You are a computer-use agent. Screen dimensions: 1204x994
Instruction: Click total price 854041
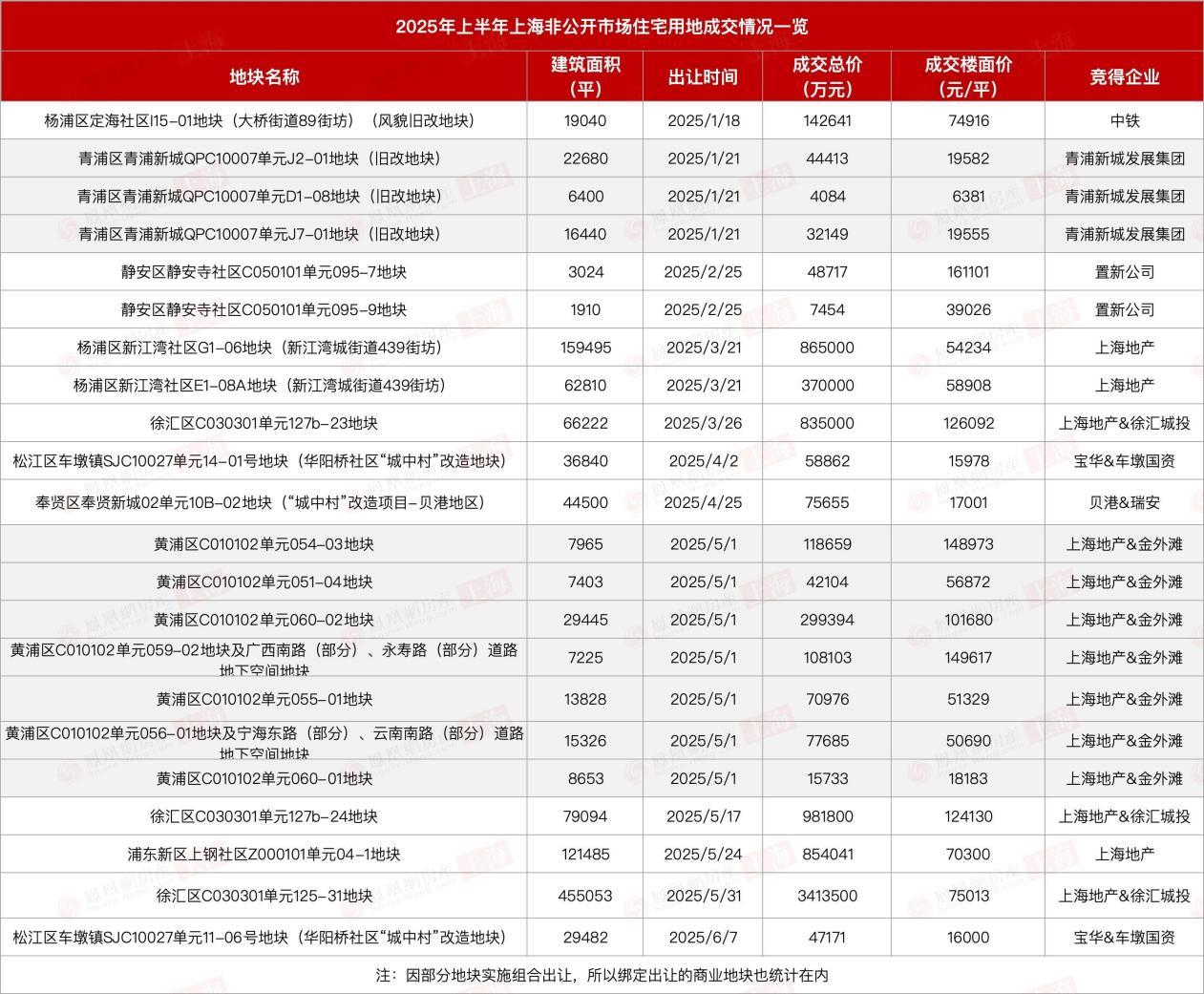827,855
